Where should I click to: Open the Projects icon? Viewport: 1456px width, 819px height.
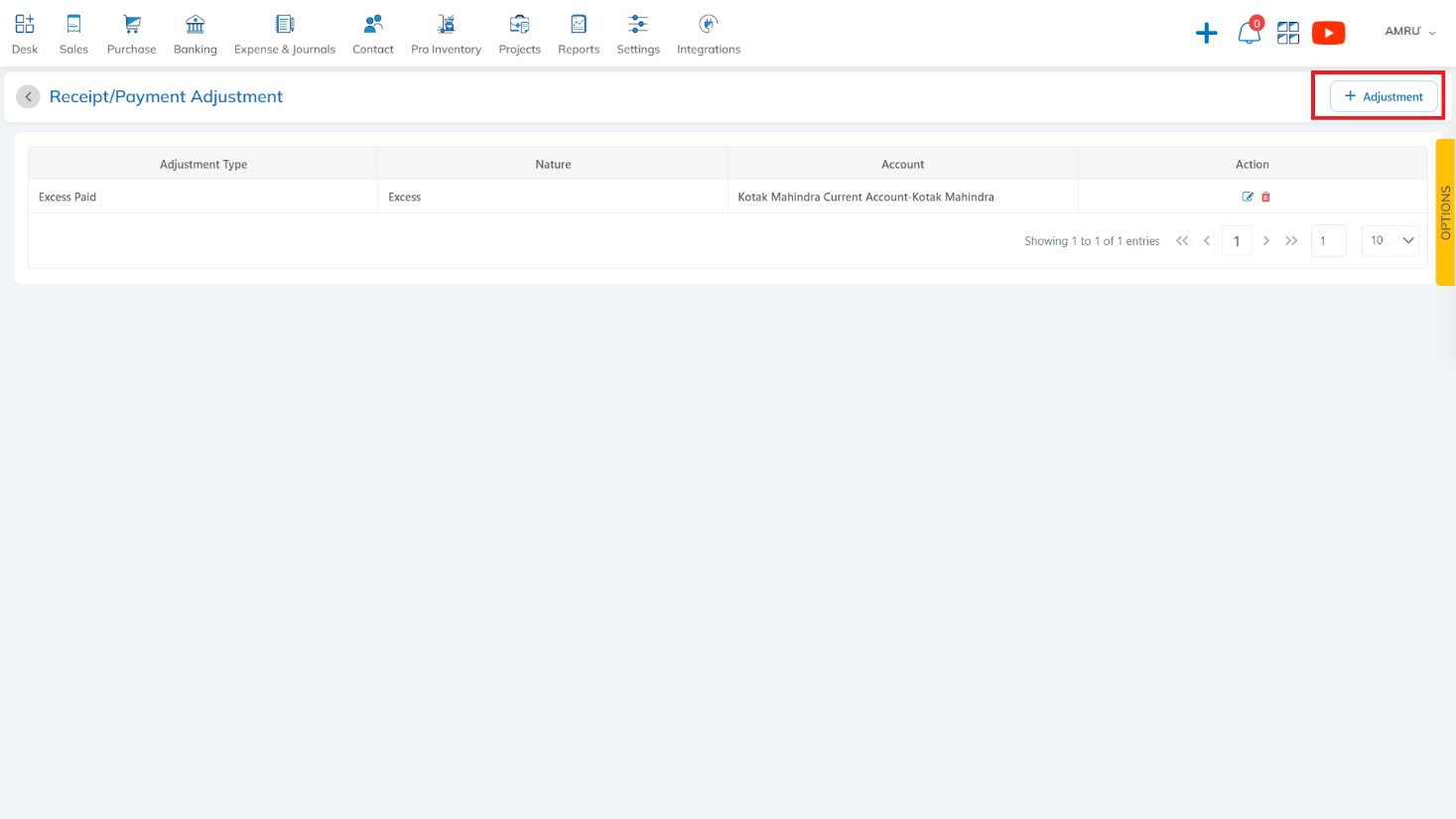tap(519, 24)
